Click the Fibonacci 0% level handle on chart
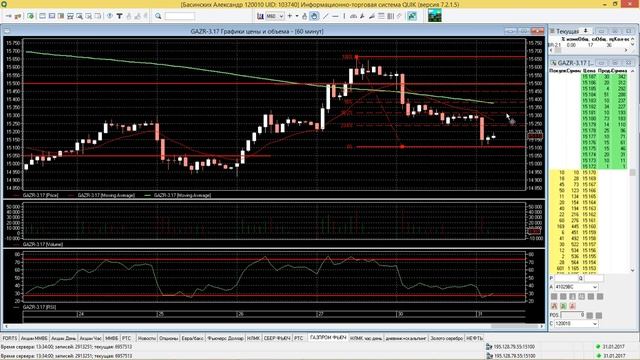This screenshot has height=360, width=640. tap(402, 147)
